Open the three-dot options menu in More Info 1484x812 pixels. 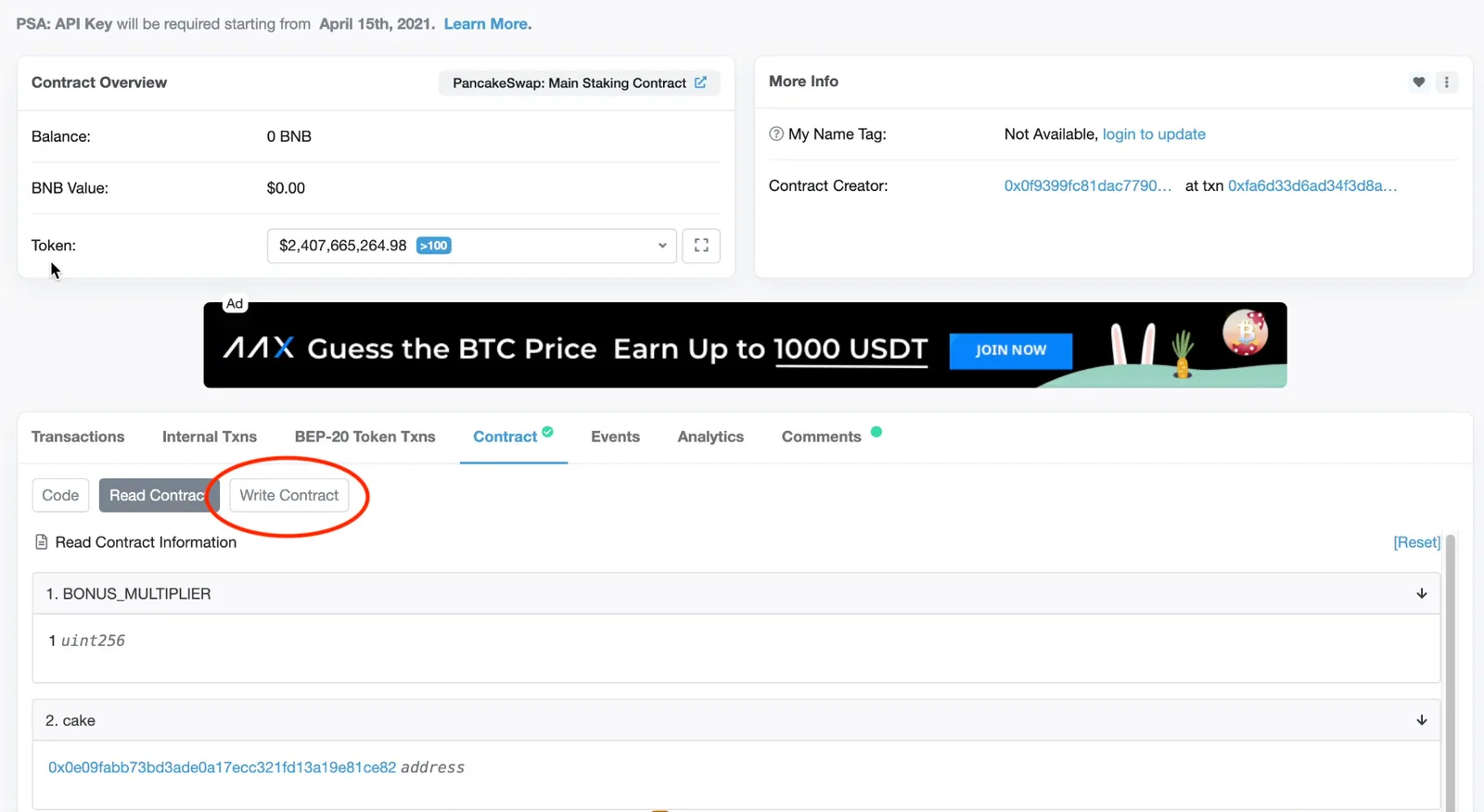click(x=1446, y=82)
